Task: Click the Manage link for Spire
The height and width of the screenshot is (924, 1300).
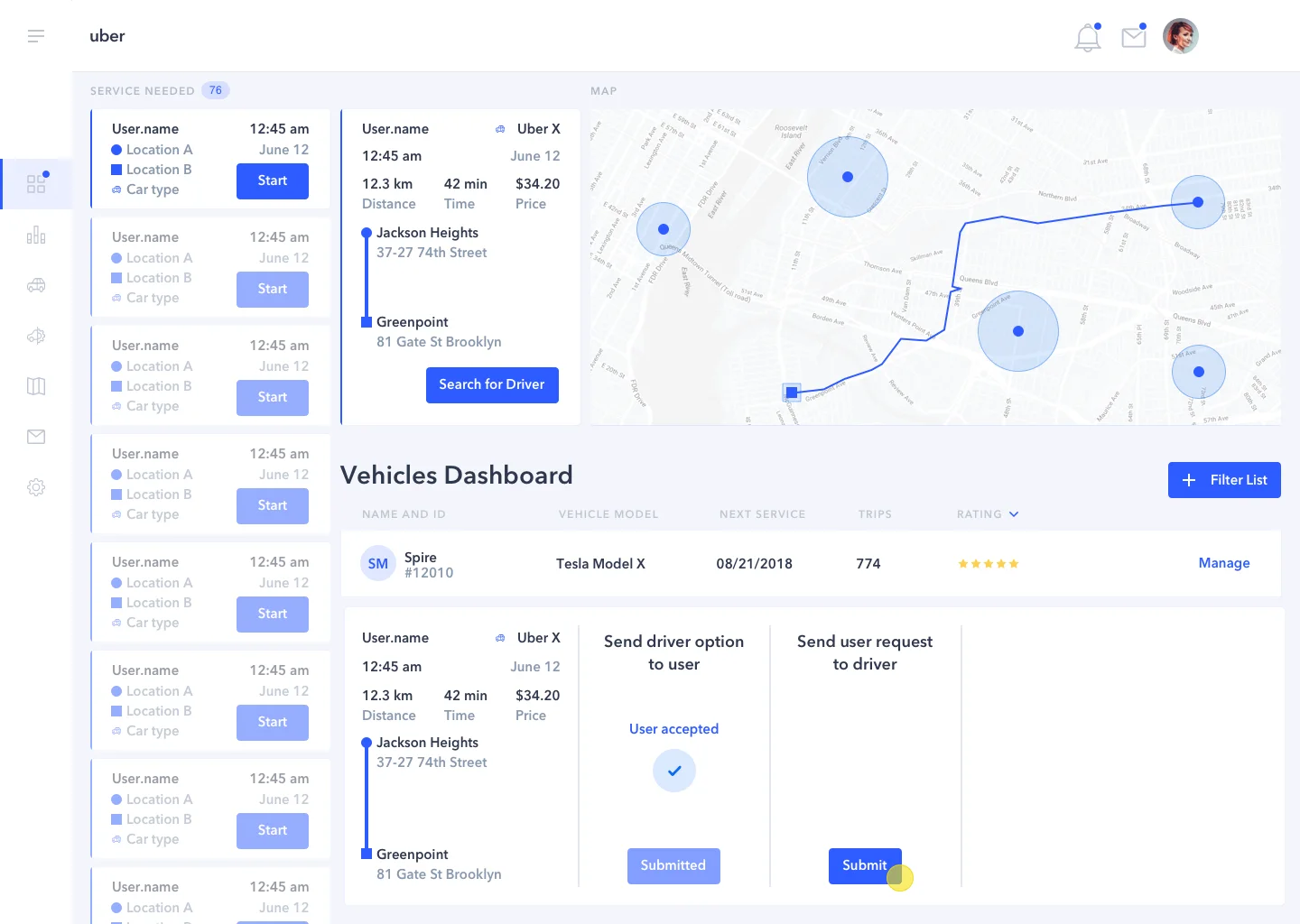Action: 1224,563
